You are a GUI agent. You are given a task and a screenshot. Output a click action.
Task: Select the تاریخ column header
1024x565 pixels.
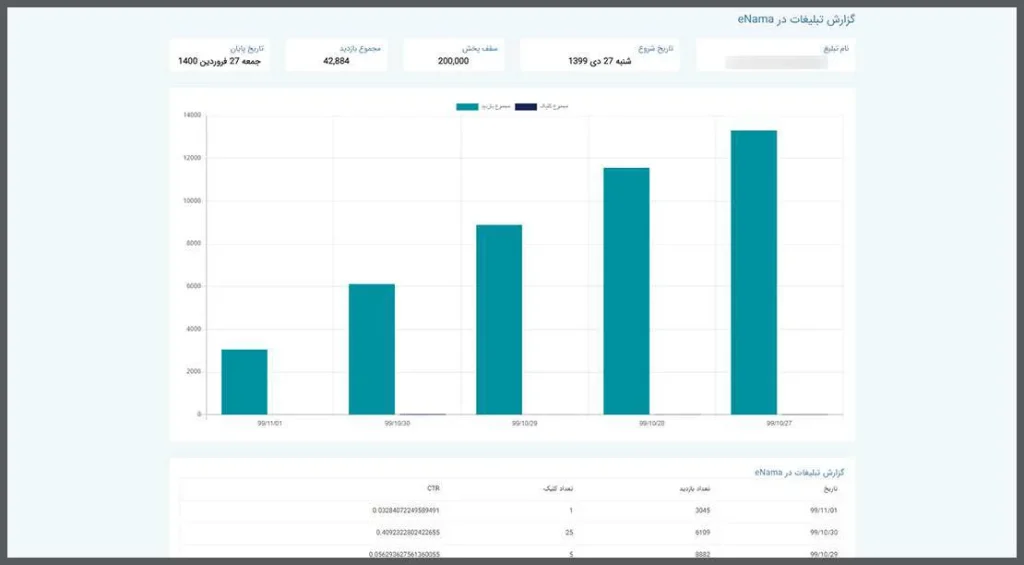[831, 489]
